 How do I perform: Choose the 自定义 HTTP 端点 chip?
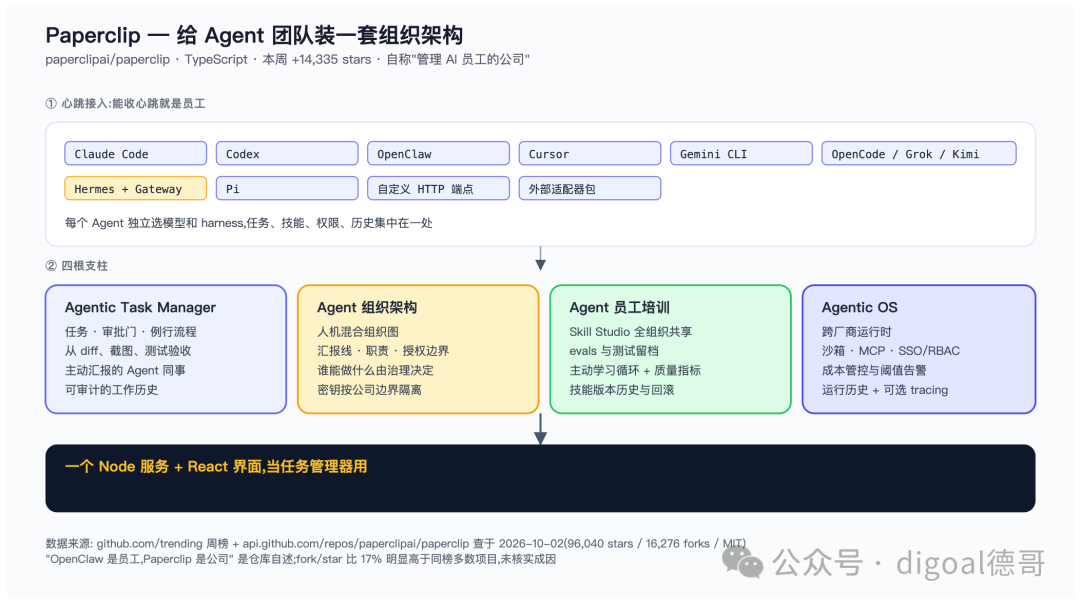click(x=439, y=189)
